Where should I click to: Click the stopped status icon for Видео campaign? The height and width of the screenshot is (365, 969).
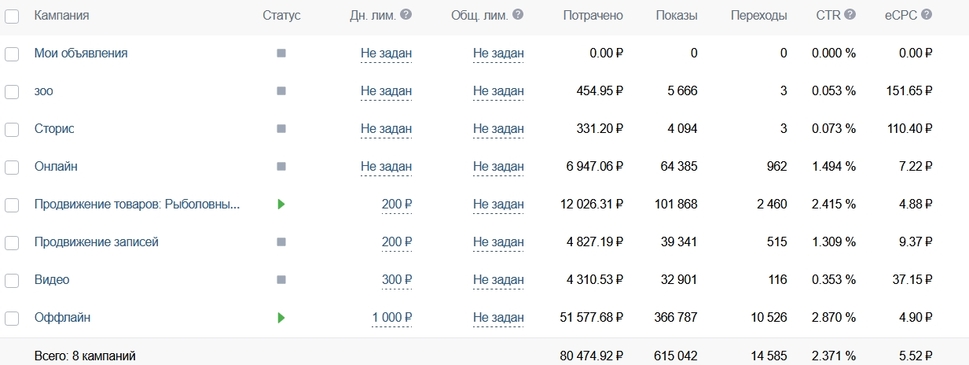[x=281, y=280]
